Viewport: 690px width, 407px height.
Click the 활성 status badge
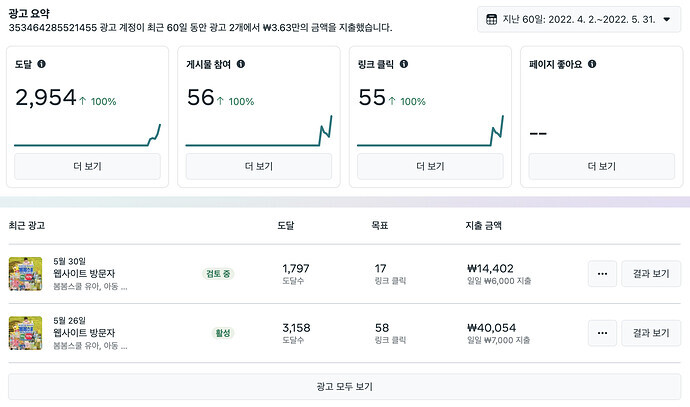224,333
